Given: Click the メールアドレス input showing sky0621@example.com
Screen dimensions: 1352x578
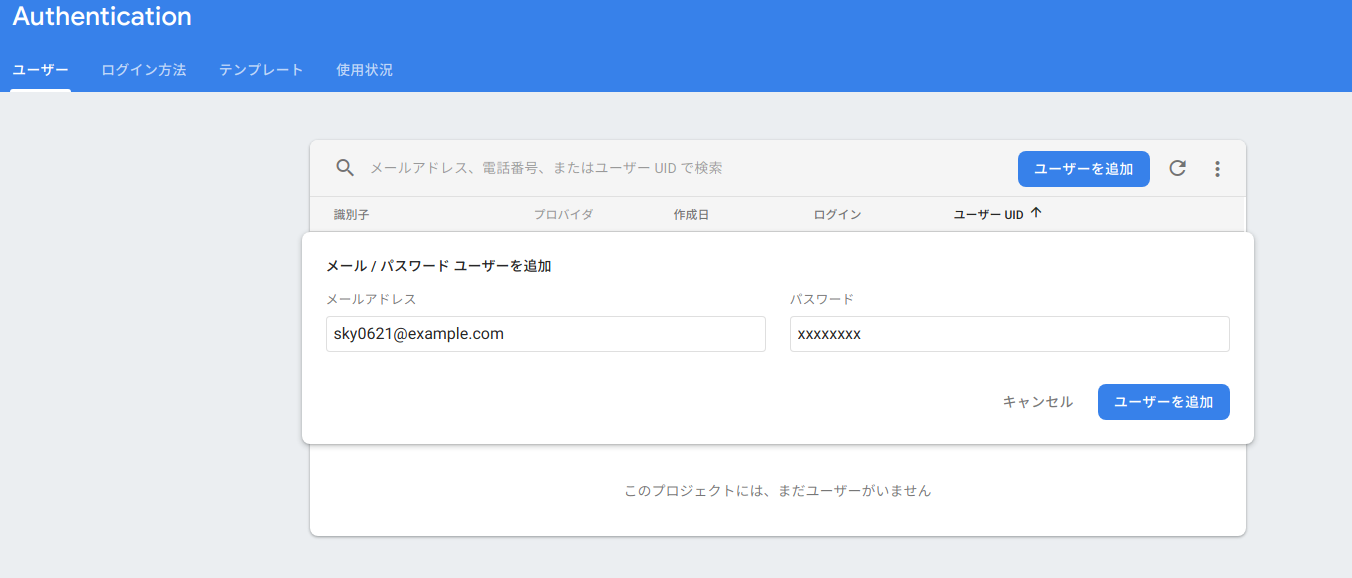Looking at the screenshot, I should 545,333.
